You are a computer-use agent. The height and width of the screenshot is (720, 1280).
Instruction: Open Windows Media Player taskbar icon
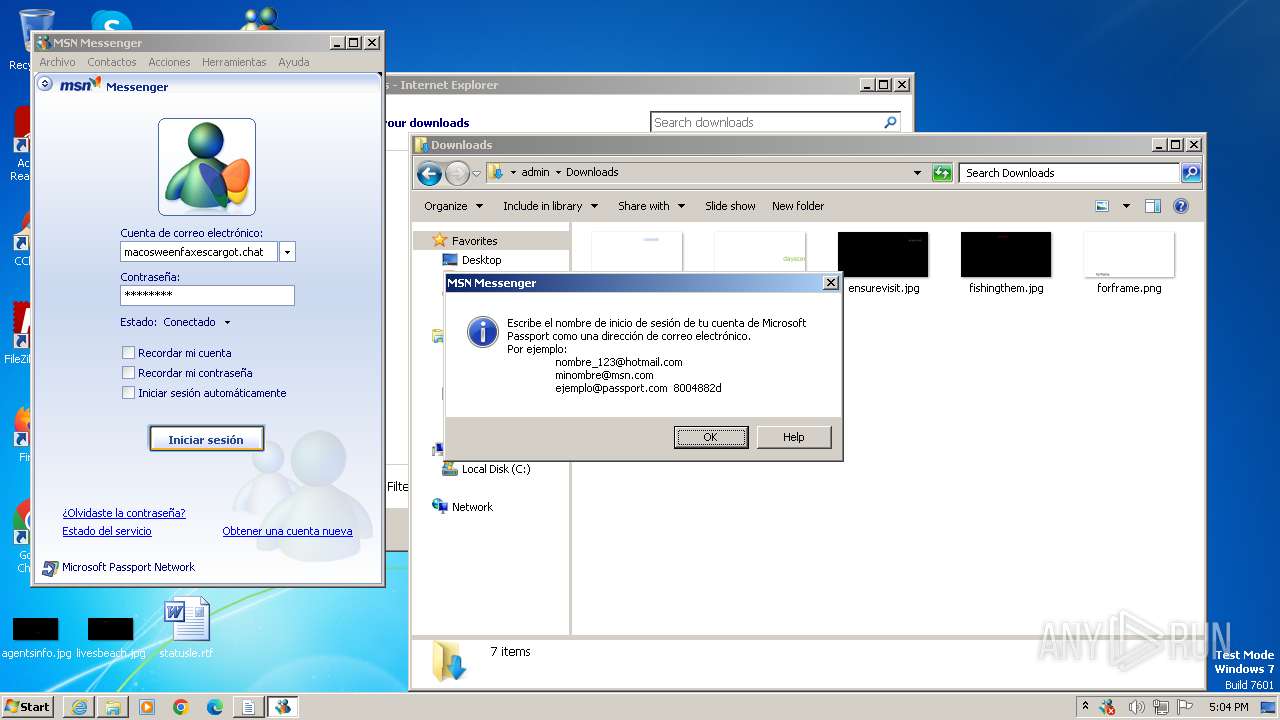(x=147, y=707)
